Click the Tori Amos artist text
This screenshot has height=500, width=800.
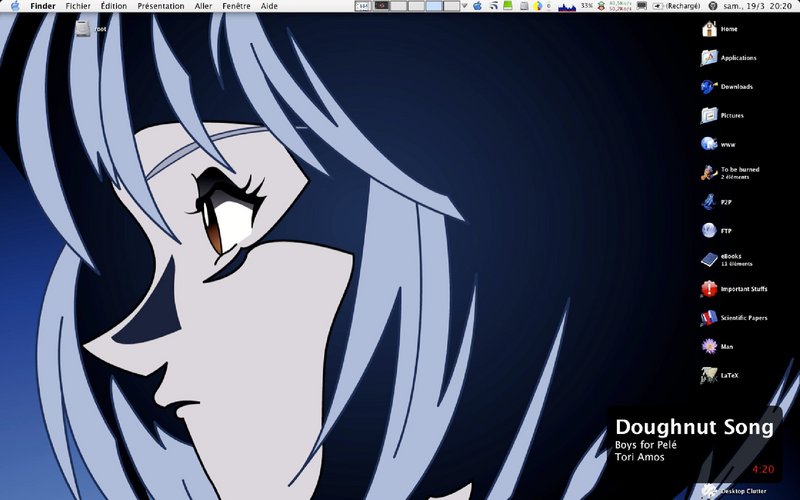(x=640, y=457)
